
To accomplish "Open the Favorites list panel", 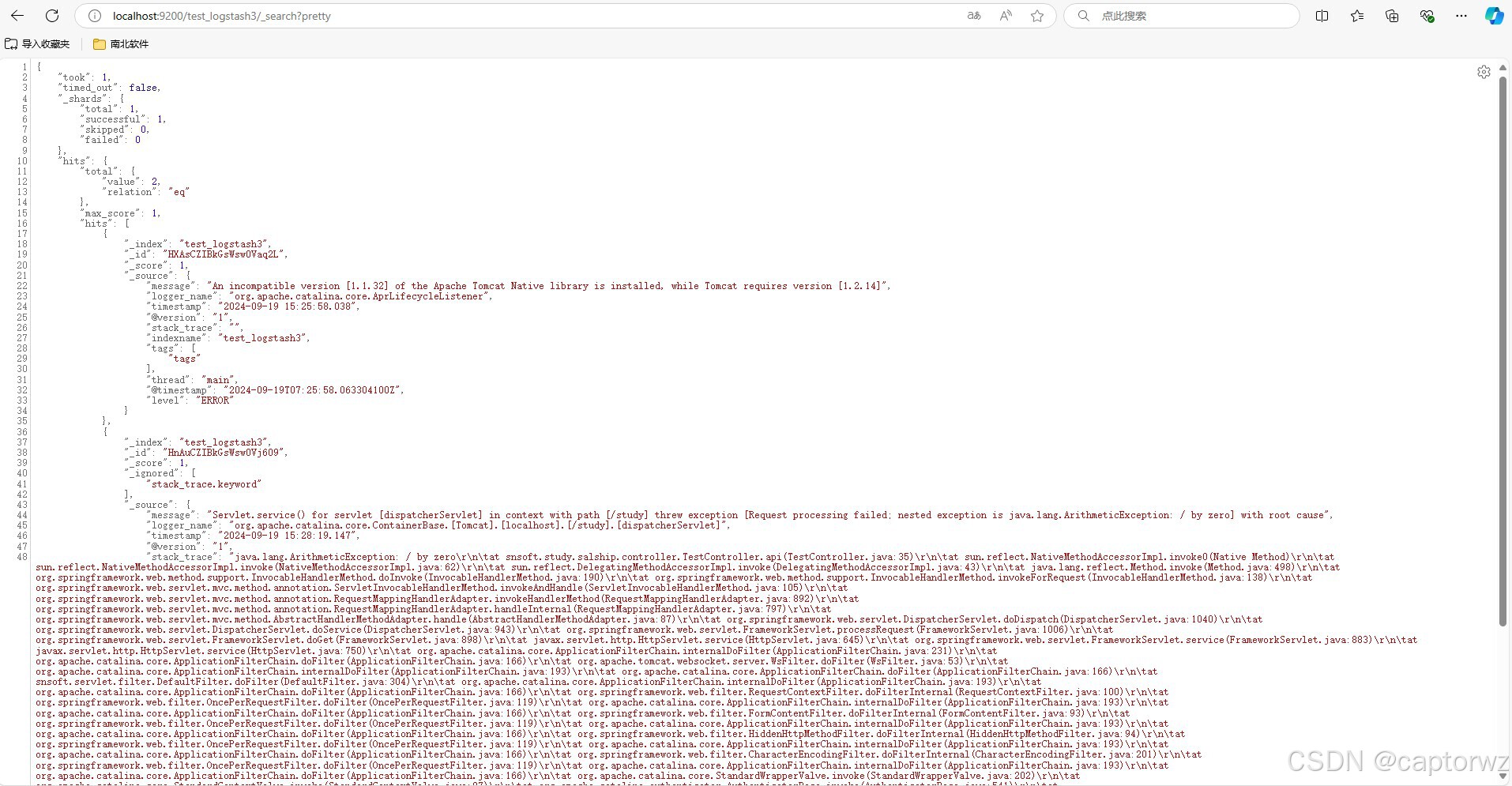I will tap(1357, 16).
